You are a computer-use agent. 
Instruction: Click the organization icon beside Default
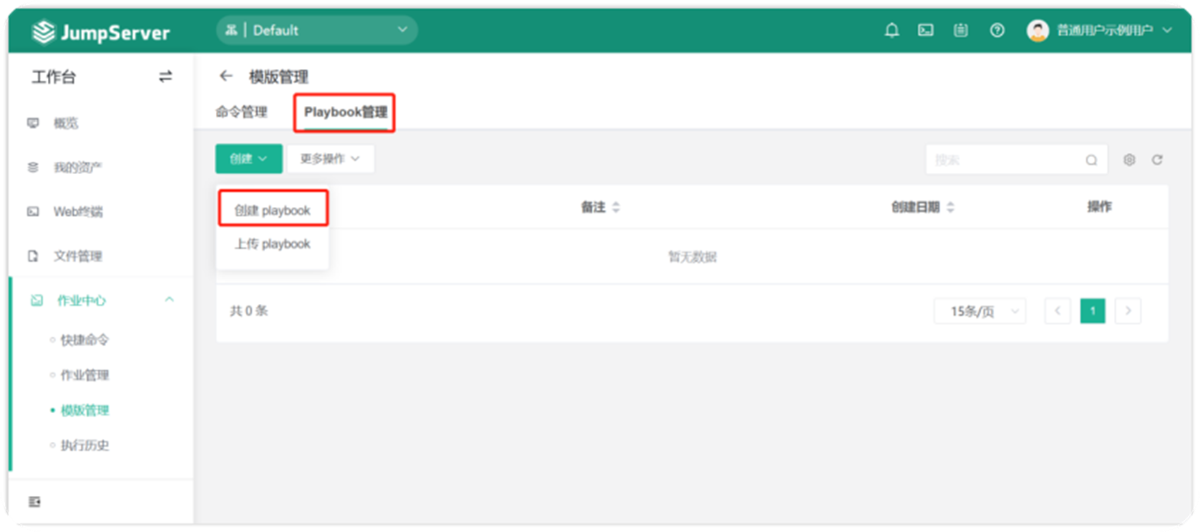[x=231, y=31]
